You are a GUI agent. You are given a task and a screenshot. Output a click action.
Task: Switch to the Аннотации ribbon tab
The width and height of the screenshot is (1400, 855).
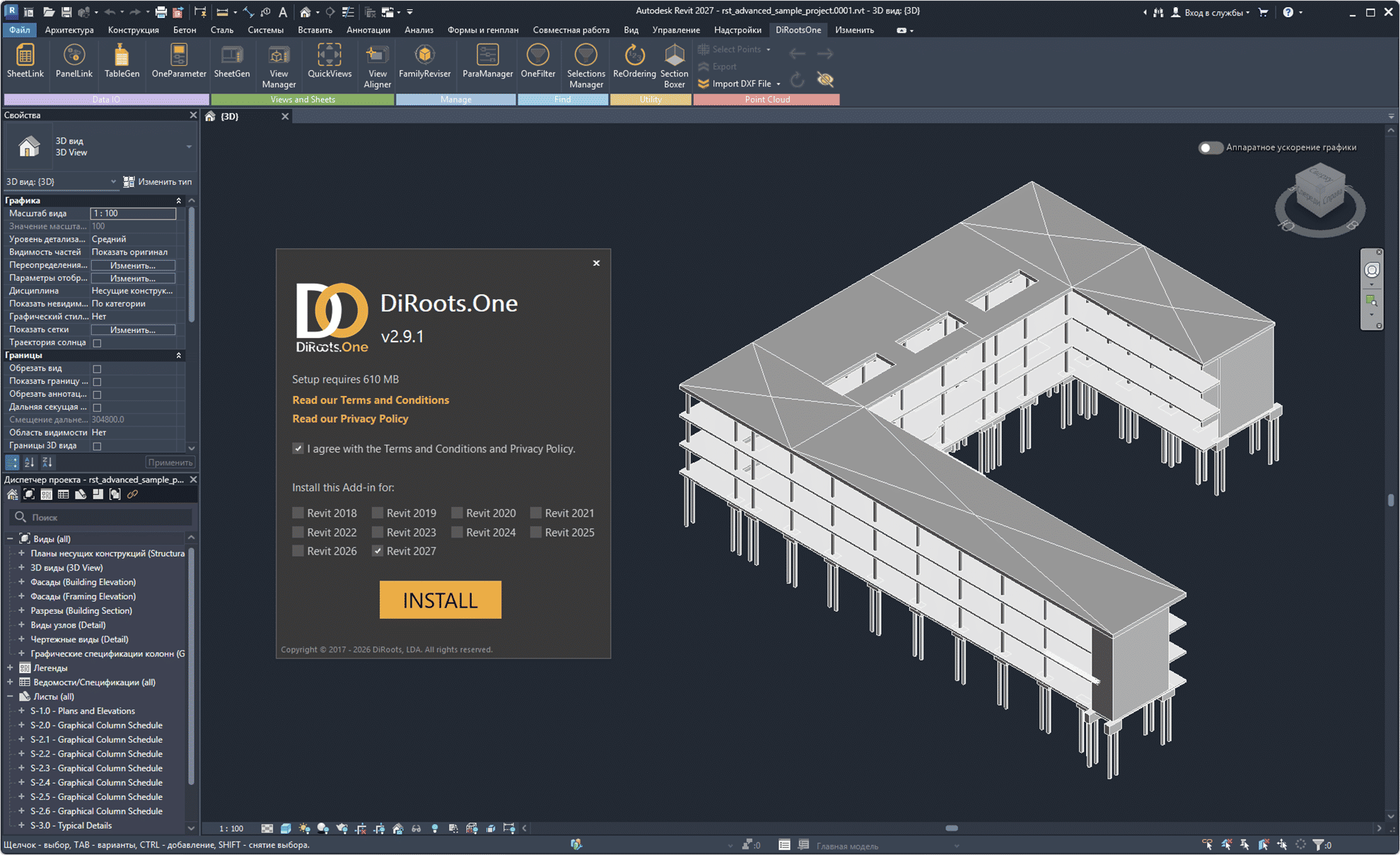(x=368, y=30)
